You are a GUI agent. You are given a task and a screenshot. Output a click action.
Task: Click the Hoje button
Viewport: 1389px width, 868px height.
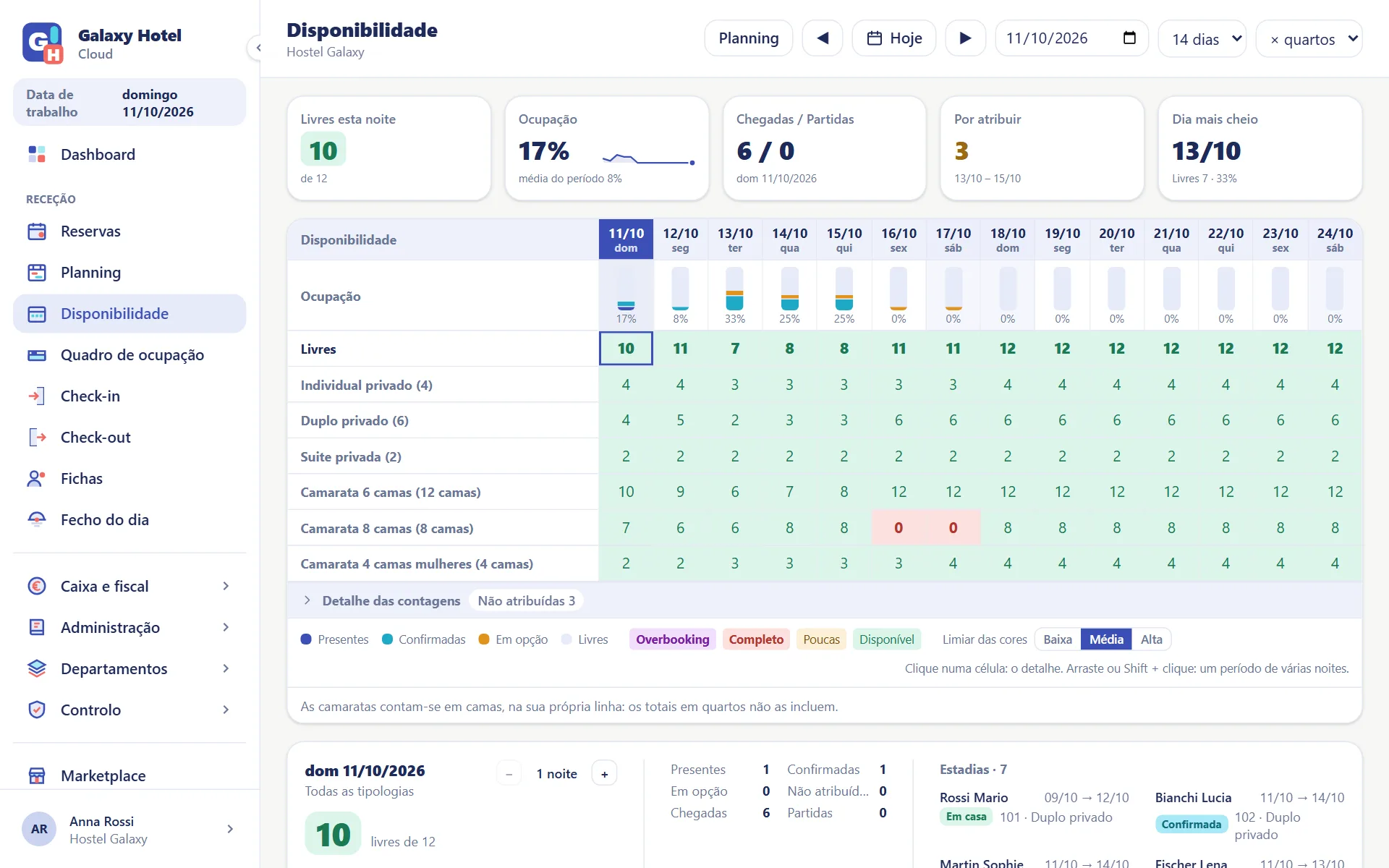coord(894,38)
